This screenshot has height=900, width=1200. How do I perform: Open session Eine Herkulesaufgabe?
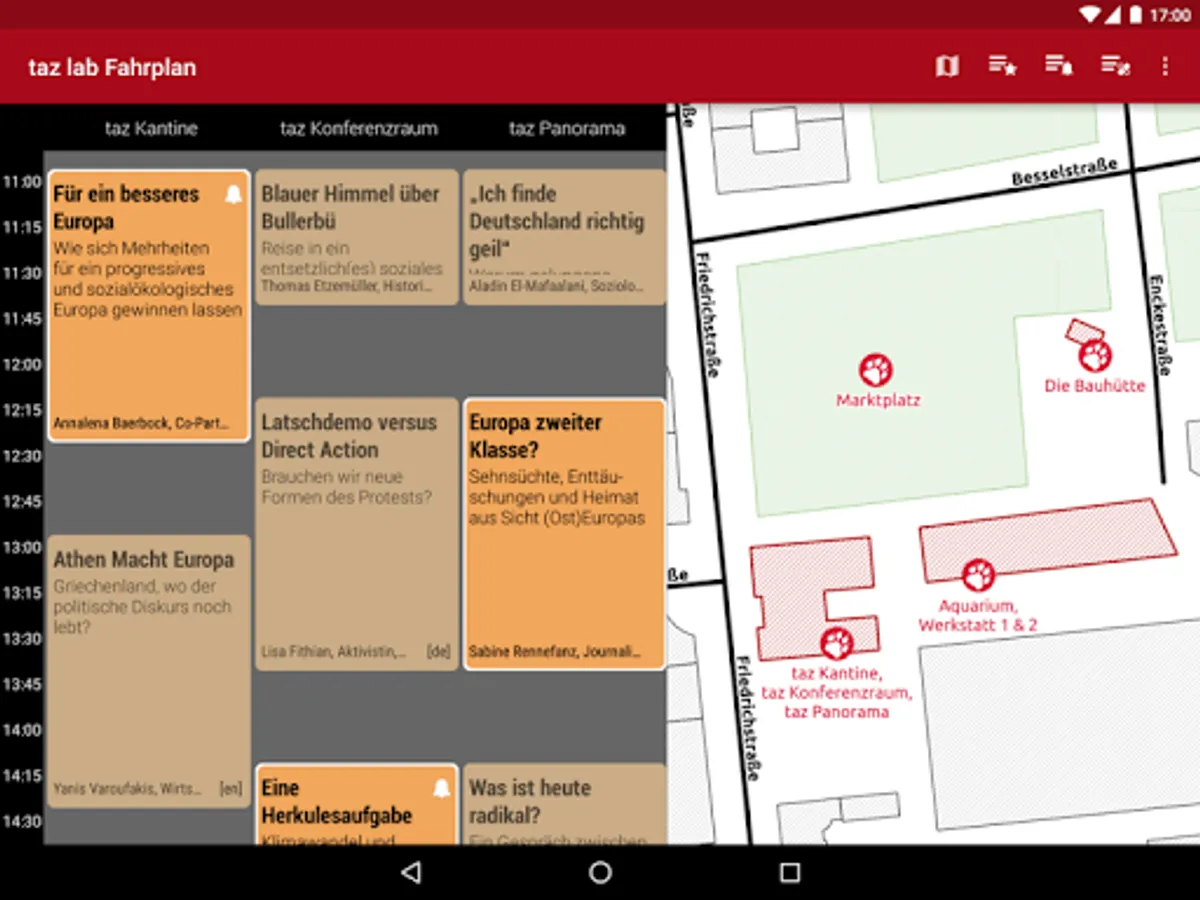click(357, 804)
